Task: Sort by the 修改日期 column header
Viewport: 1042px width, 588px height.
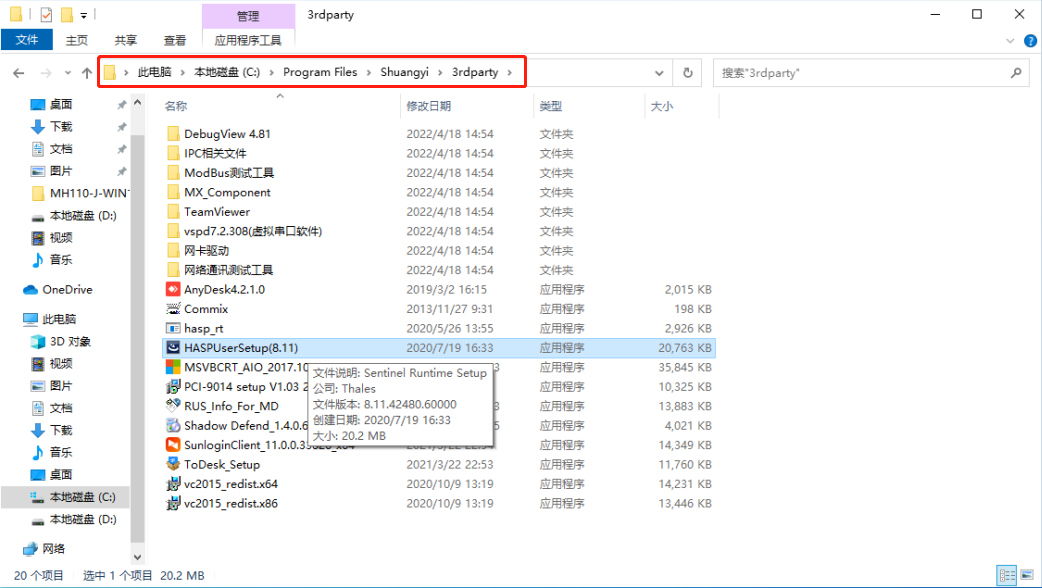Action: pyautogui.click(x=428, y=106)
